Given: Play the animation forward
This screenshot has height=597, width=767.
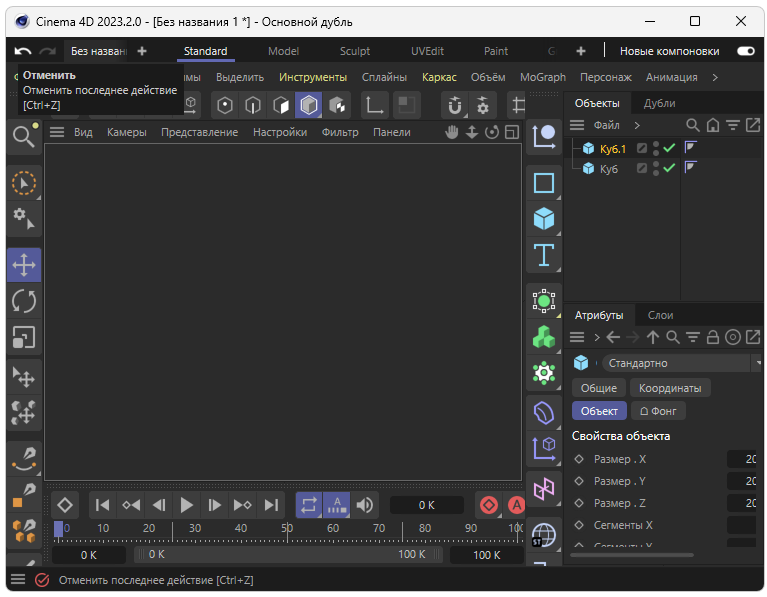Looking at the screenshot, I should tap(186, 505).
